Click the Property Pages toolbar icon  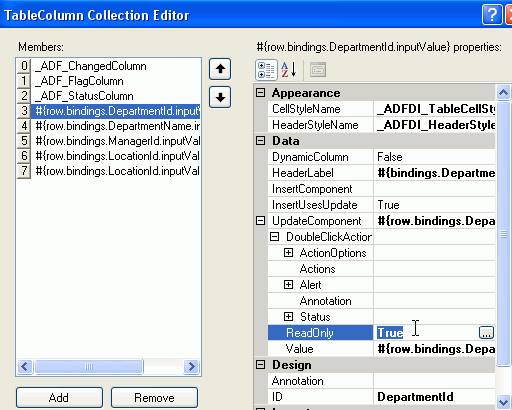pos(318,70)
